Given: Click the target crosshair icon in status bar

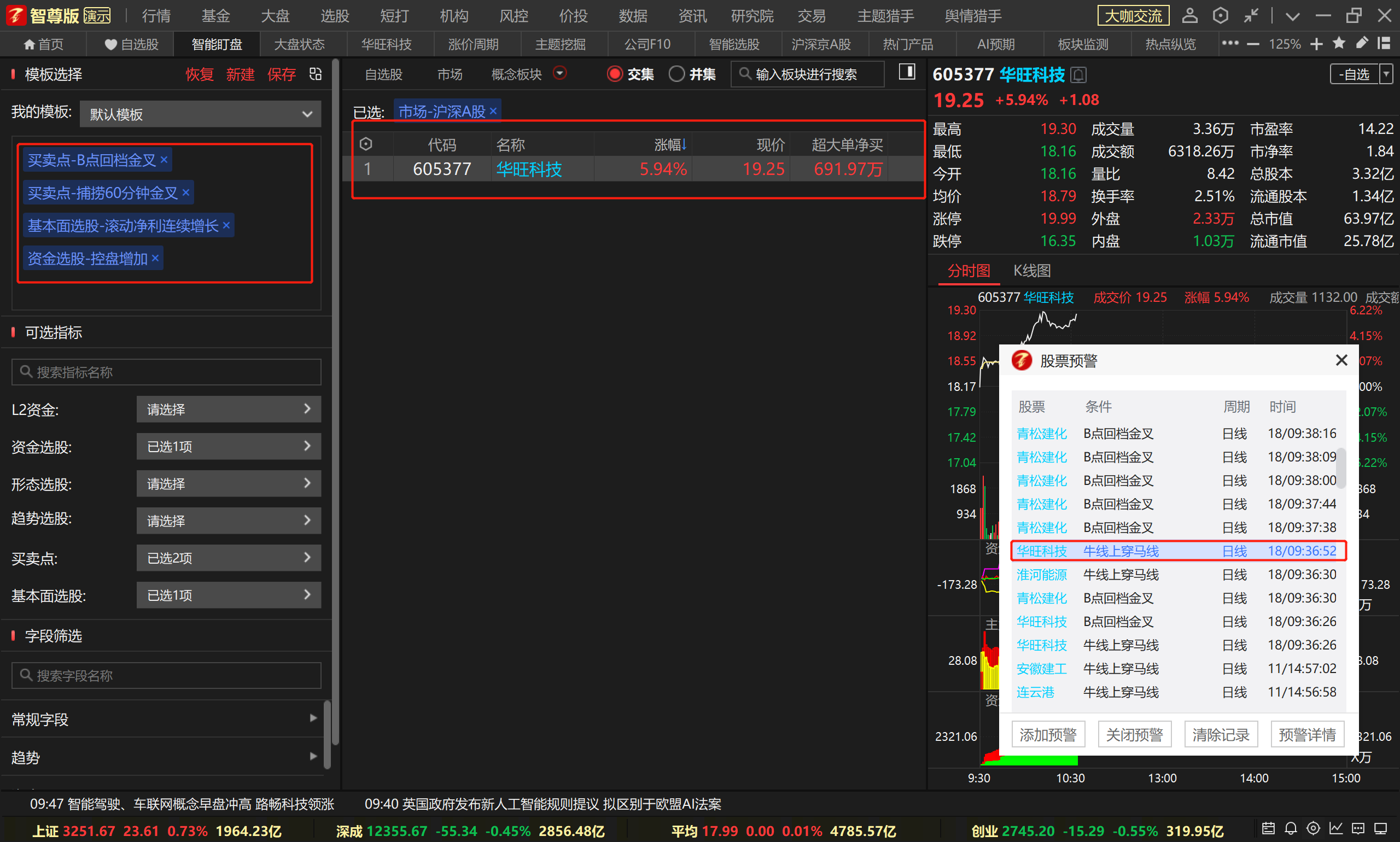Looking at the screenshot, I should (x=1313, y=828).
